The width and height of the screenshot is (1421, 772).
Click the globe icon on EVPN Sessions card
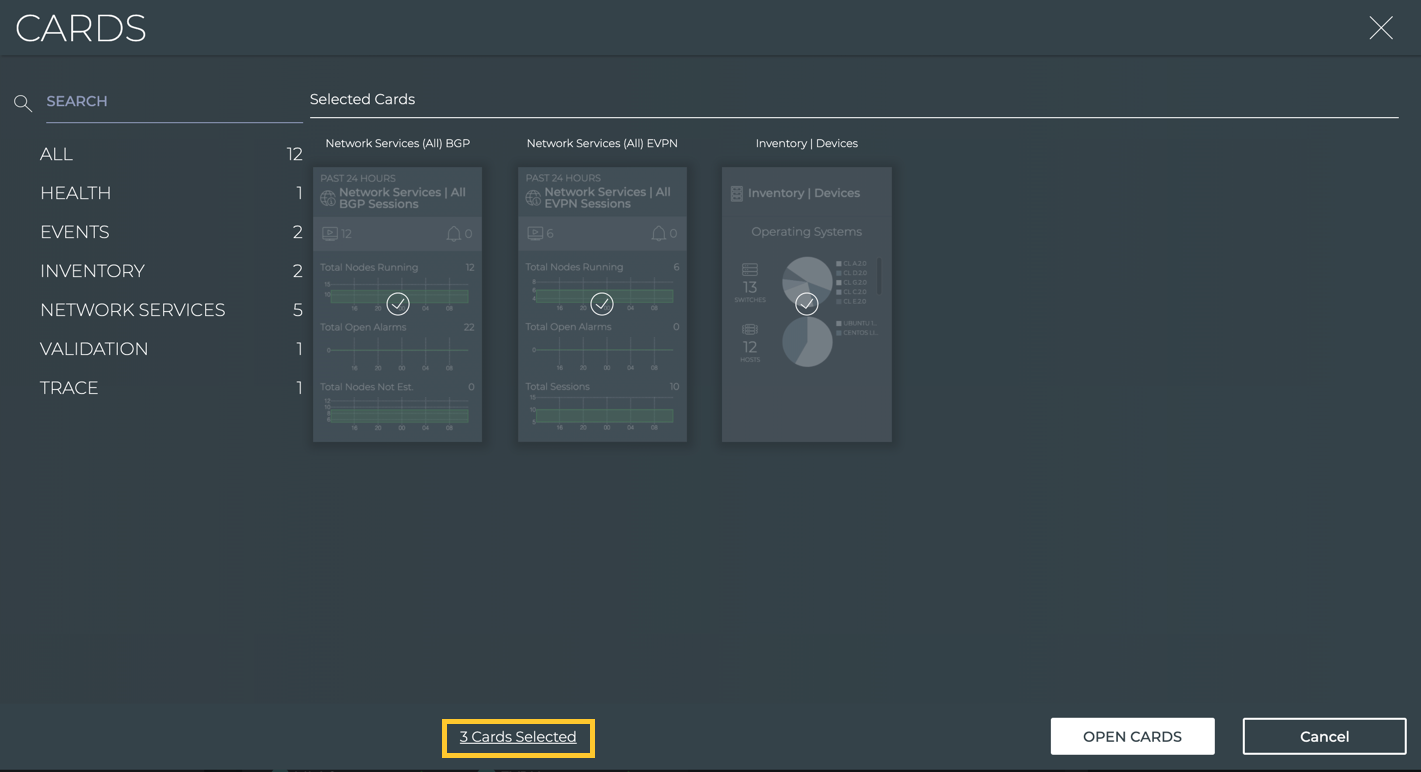click(x=533, y=198)
